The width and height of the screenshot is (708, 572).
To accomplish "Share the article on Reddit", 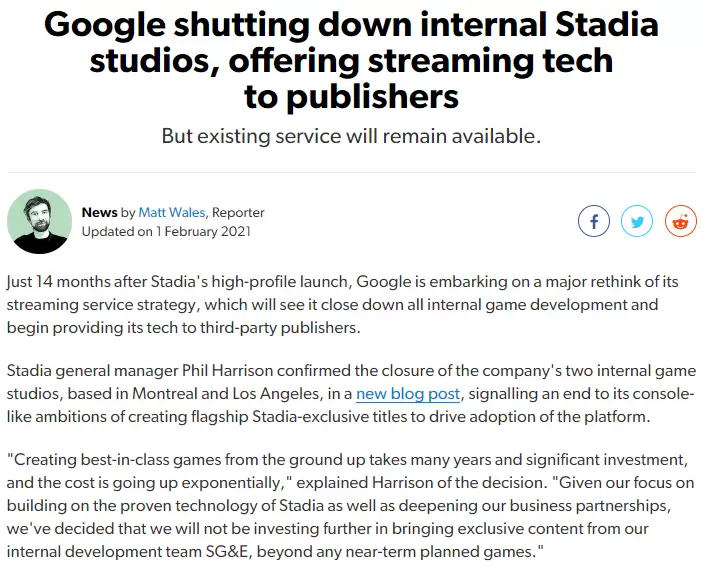I will point(680,221).
